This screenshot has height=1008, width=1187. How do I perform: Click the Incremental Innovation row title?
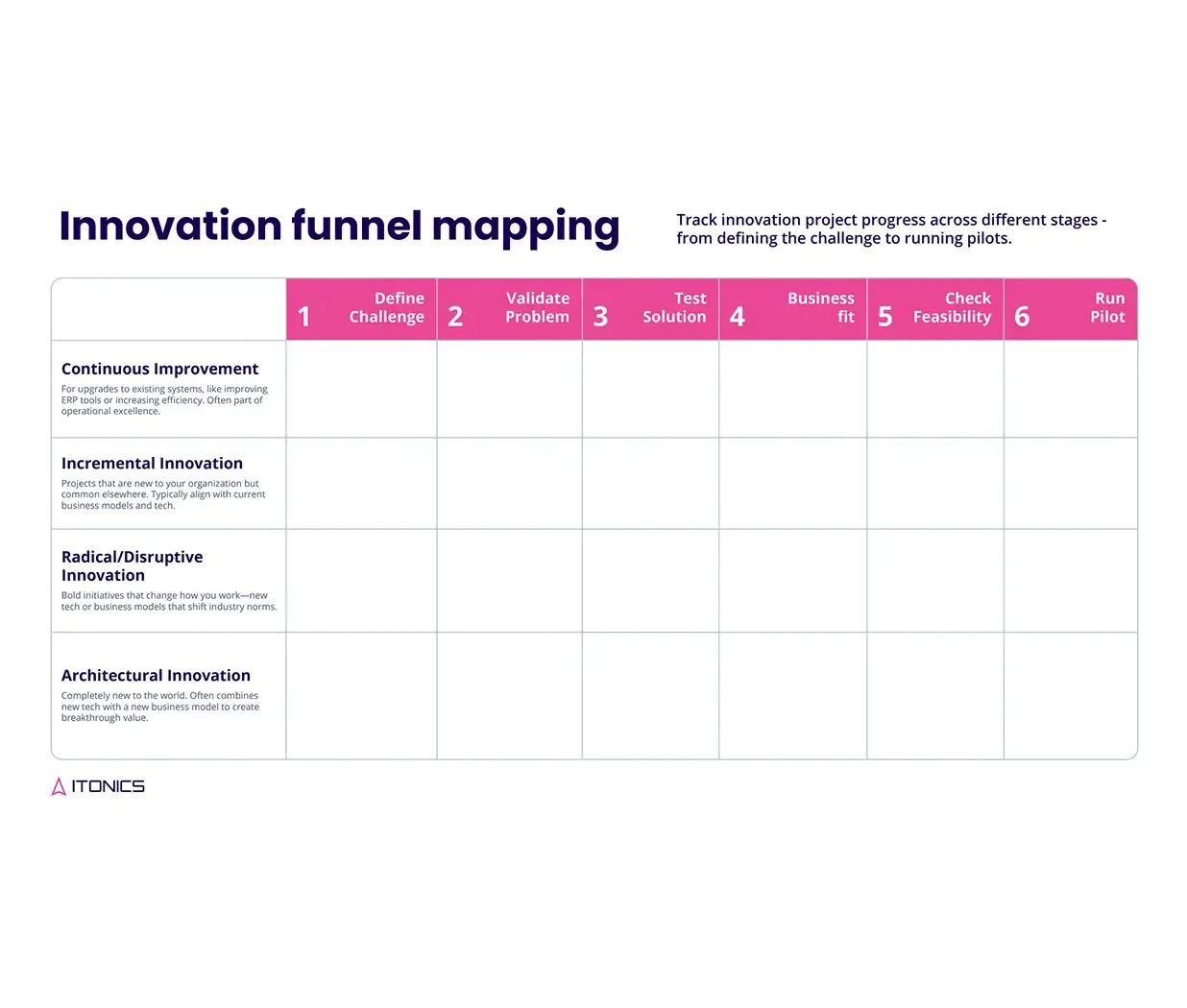(152, 464)
